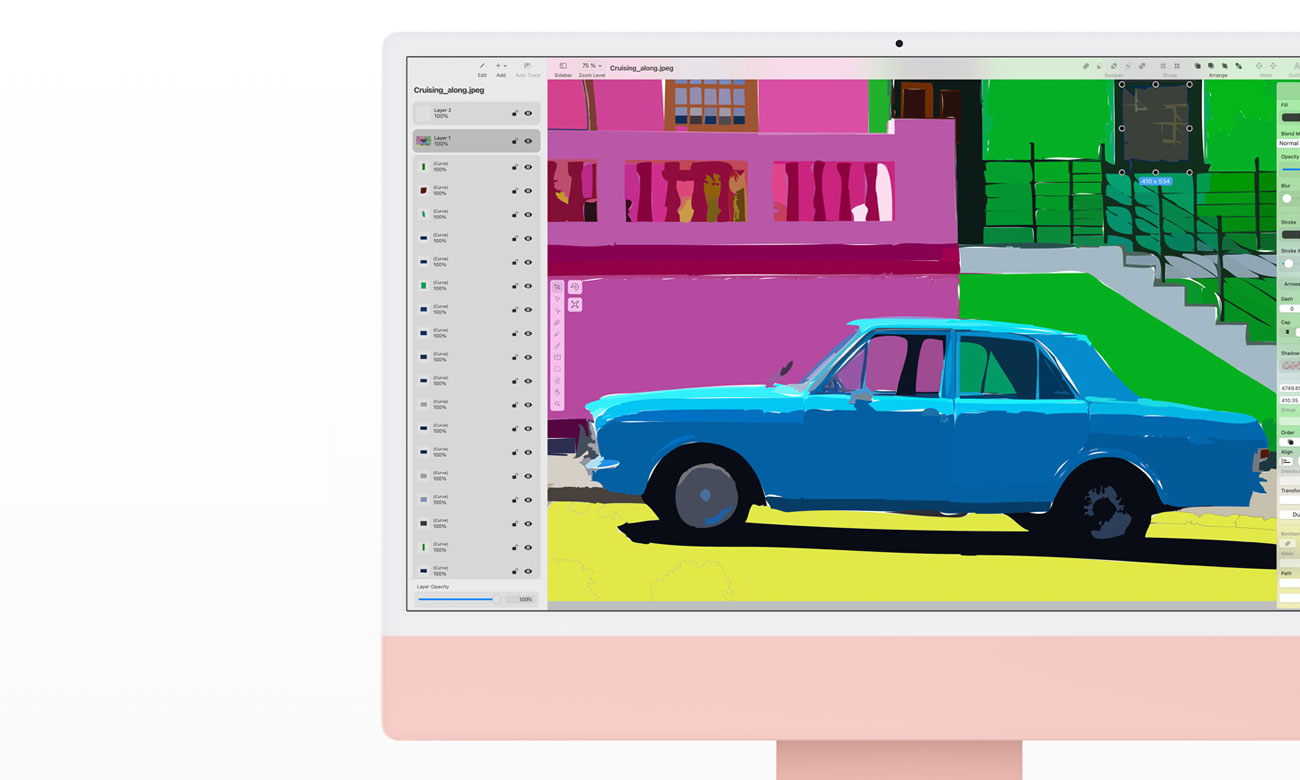This screenshot has width=1300, height=780.
Task: Click the third Boolean intersect icon
Action: (1113, 66)
